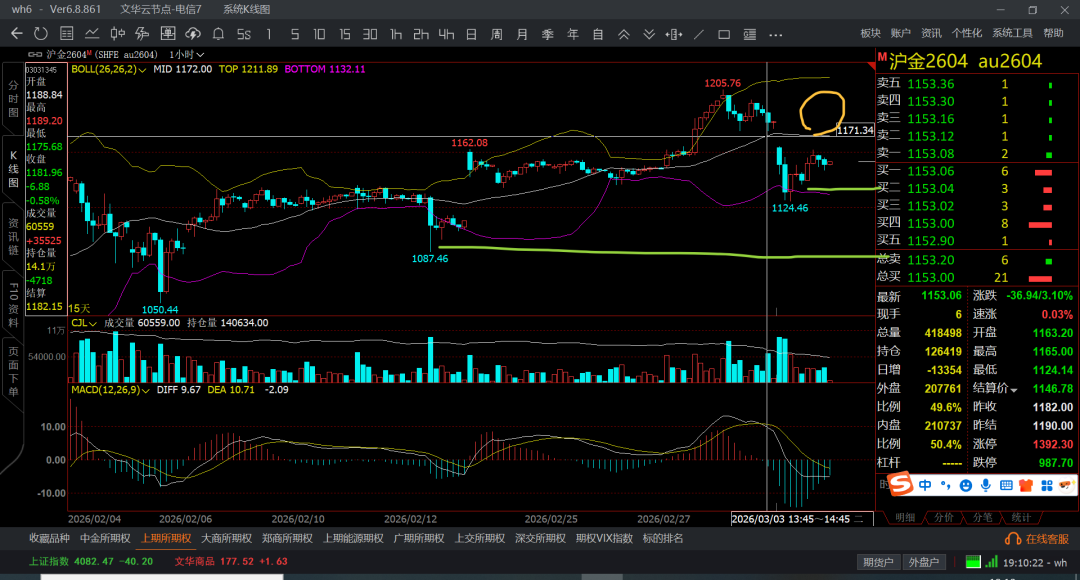Open the 板块 menu
The width and height of the screenshot is (1080, 580).
[871, 33]
